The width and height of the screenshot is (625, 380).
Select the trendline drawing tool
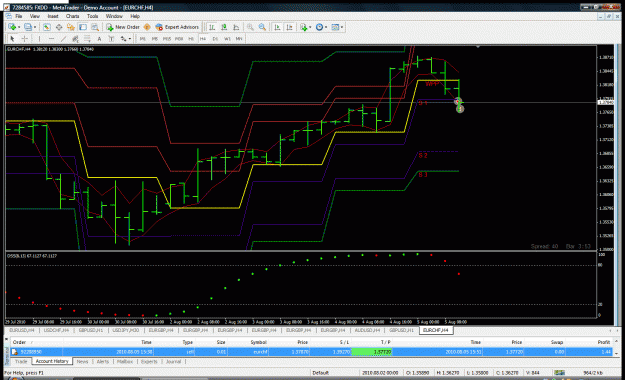pos(63,39)
